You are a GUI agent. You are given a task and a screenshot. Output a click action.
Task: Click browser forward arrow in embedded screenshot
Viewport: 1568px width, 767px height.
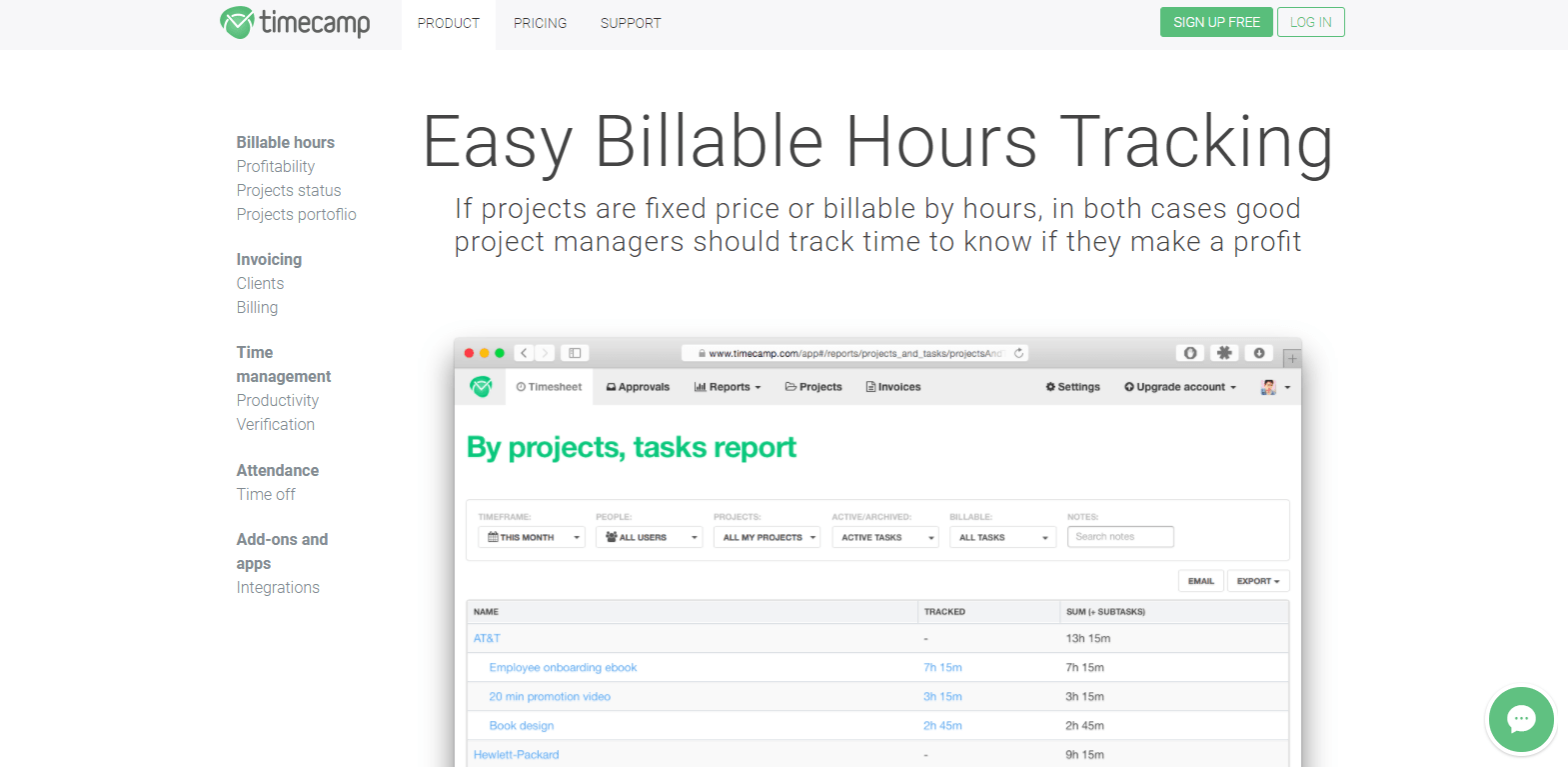coord(545,353)
